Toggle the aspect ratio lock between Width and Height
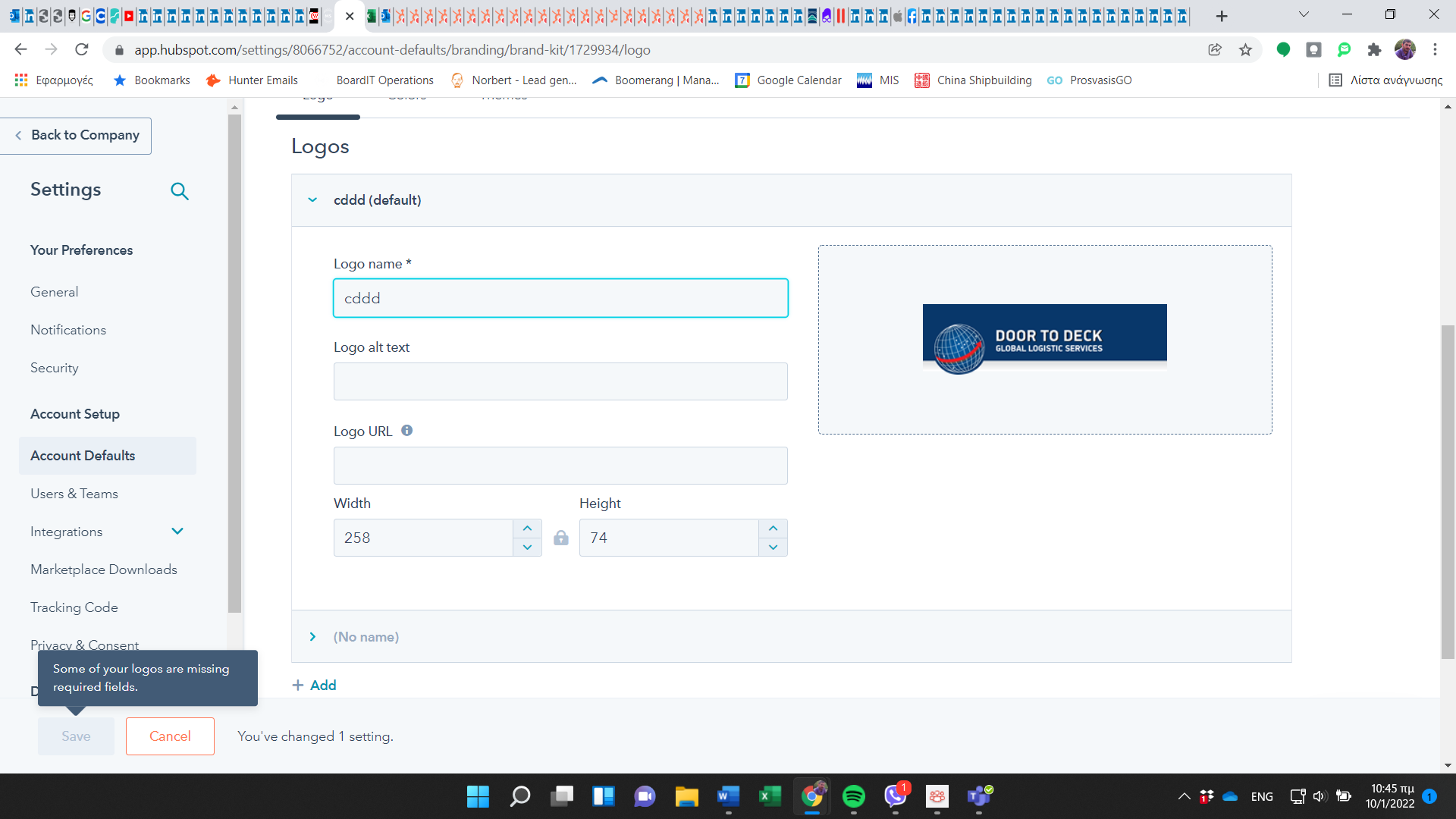 coord(561,538)
